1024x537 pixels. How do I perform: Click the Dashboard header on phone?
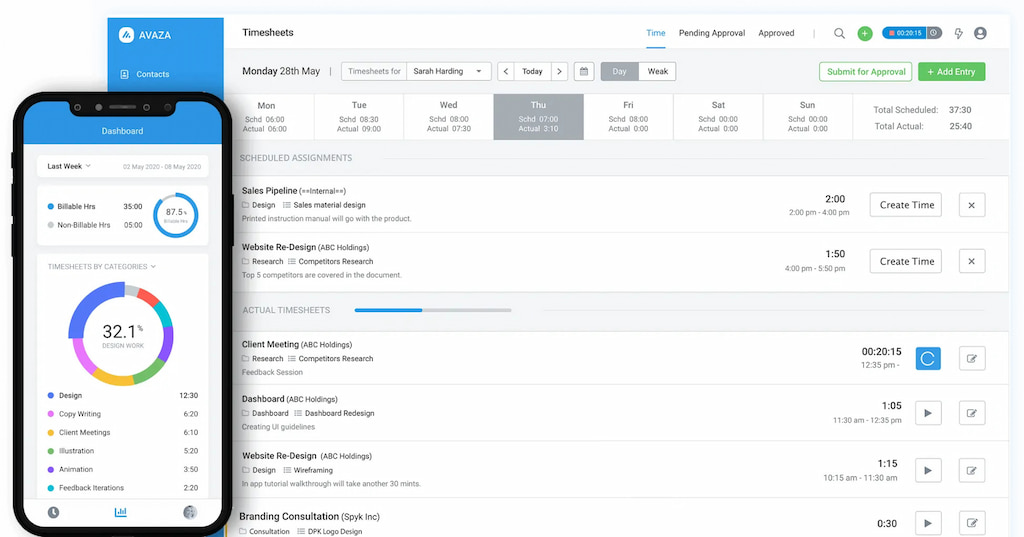(x=122, y=131)
